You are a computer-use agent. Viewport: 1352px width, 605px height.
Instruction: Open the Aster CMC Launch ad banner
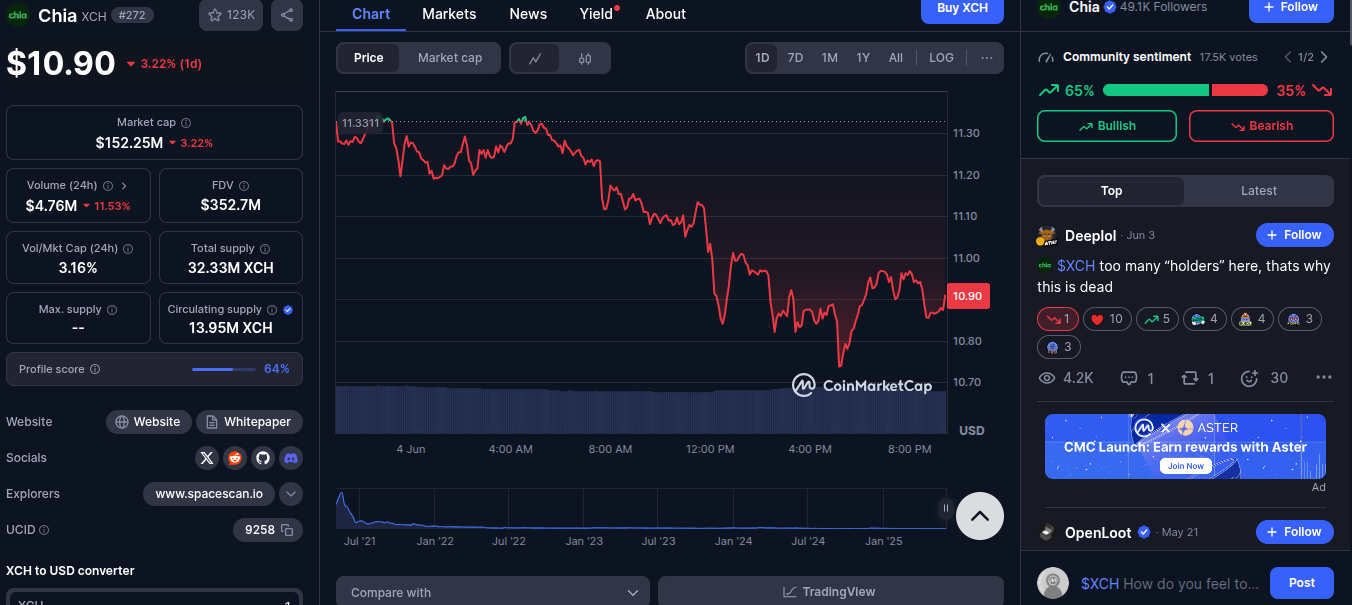coord(1185,446)
